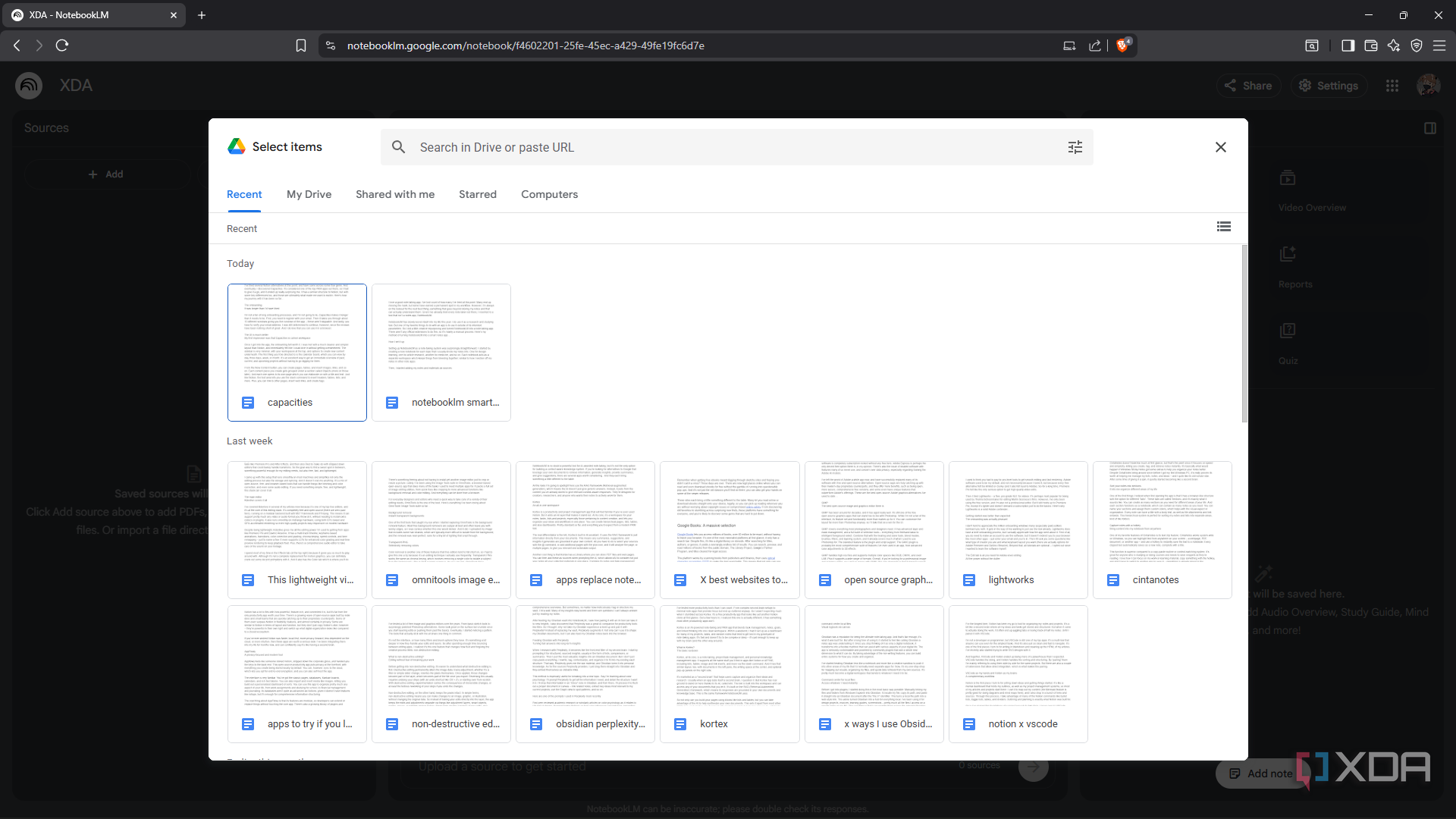Select the non-destructive ed... document

[441, 674]
